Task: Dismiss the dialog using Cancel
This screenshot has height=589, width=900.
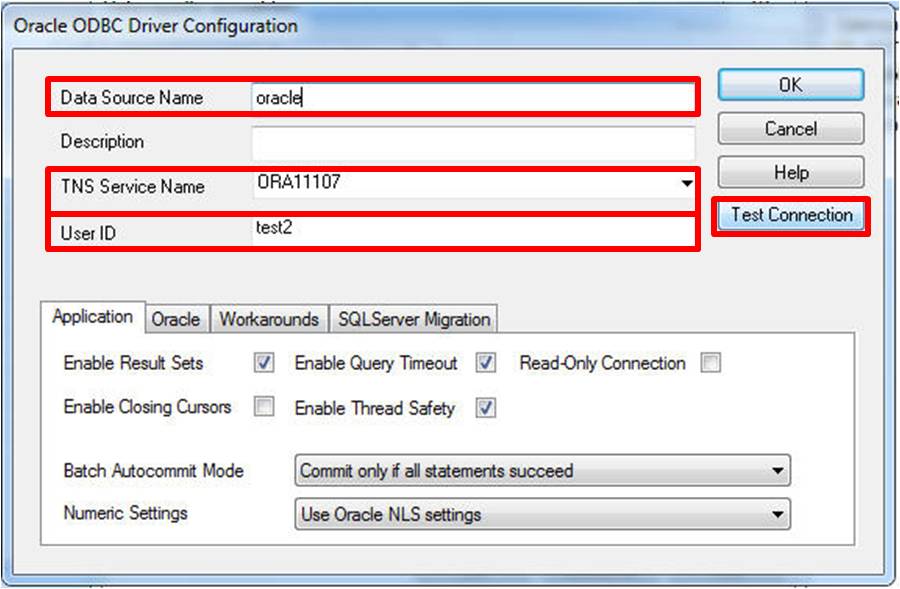Action: [x=790, y=128]
